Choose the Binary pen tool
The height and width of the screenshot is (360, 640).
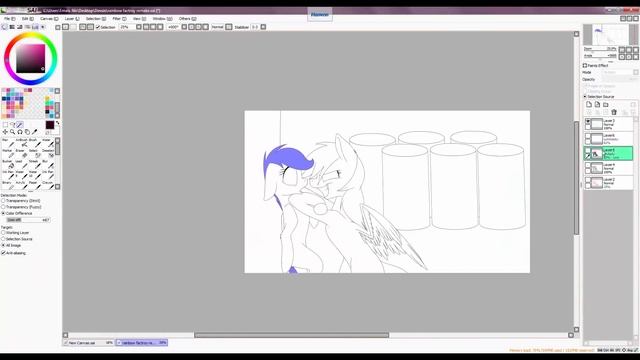click(x=8, y=185)
